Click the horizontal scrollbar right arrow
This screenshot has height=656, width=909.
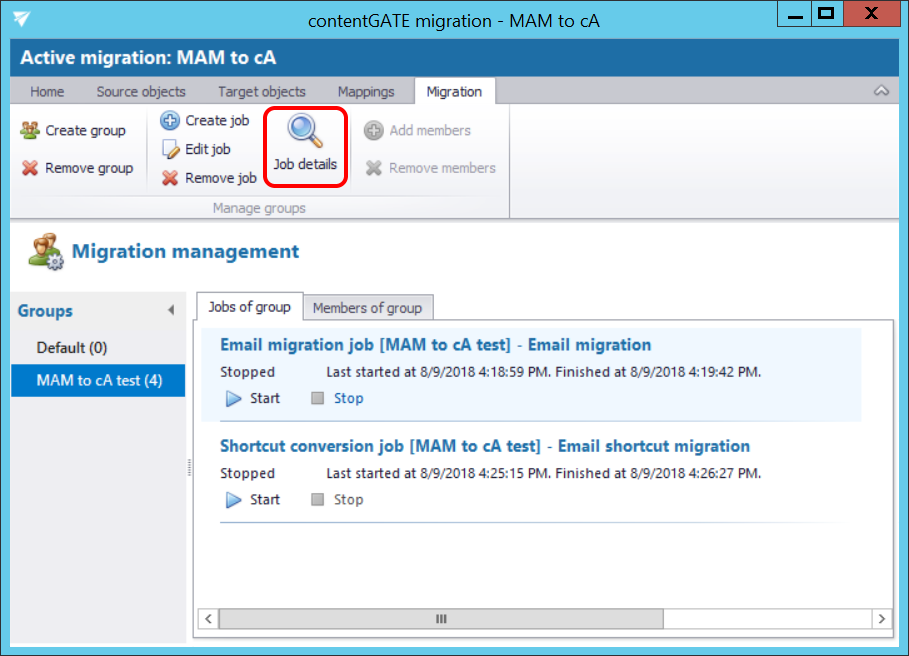(x=880, y=619)
